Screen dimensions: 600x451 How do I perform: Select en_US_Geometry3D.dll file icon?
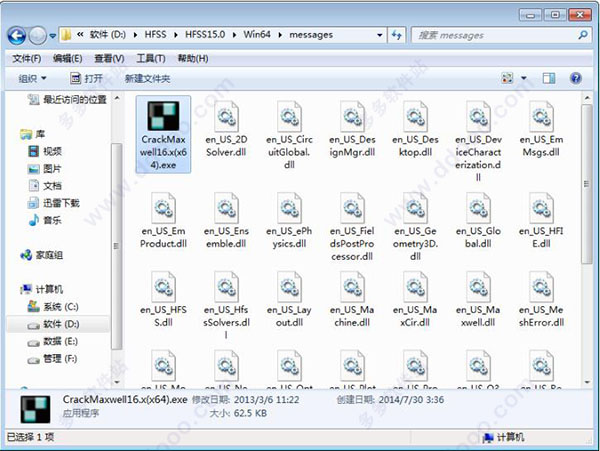(x=415, y=208)
